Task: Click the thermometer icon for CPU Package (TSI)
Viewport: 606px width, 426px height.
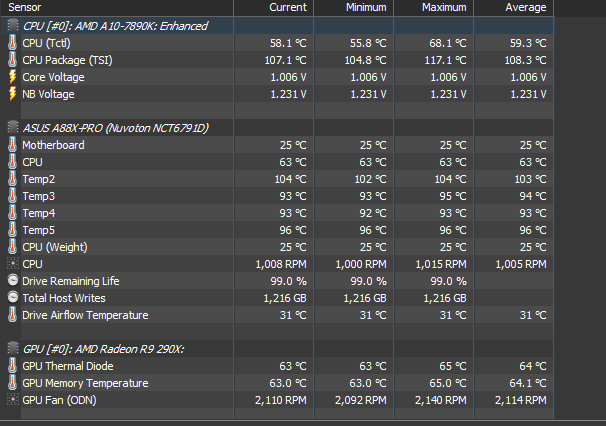Action: [x=12, y=60]
